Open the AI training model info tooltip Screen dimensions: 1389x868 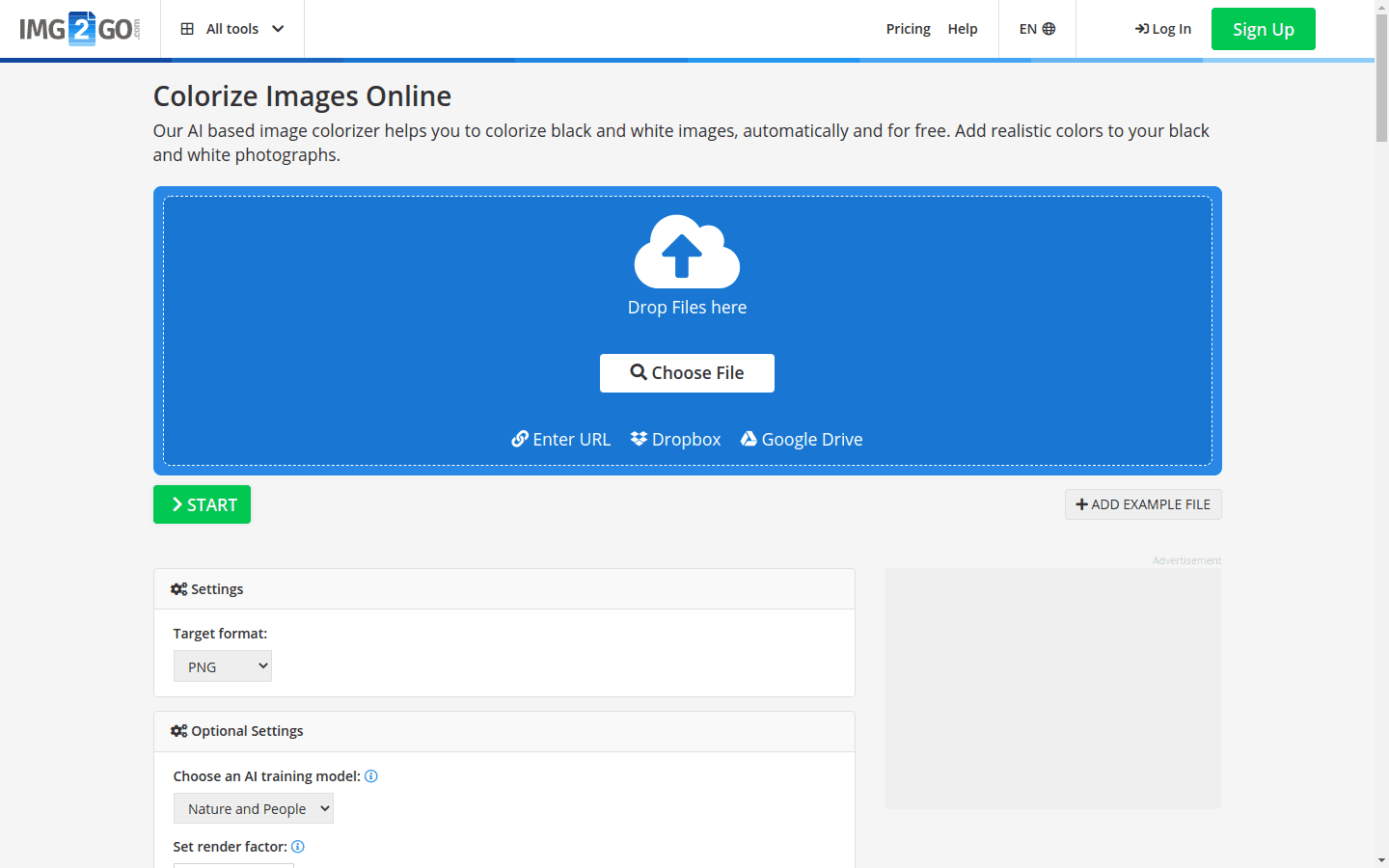pyautogui.click(x=371, y=775)
